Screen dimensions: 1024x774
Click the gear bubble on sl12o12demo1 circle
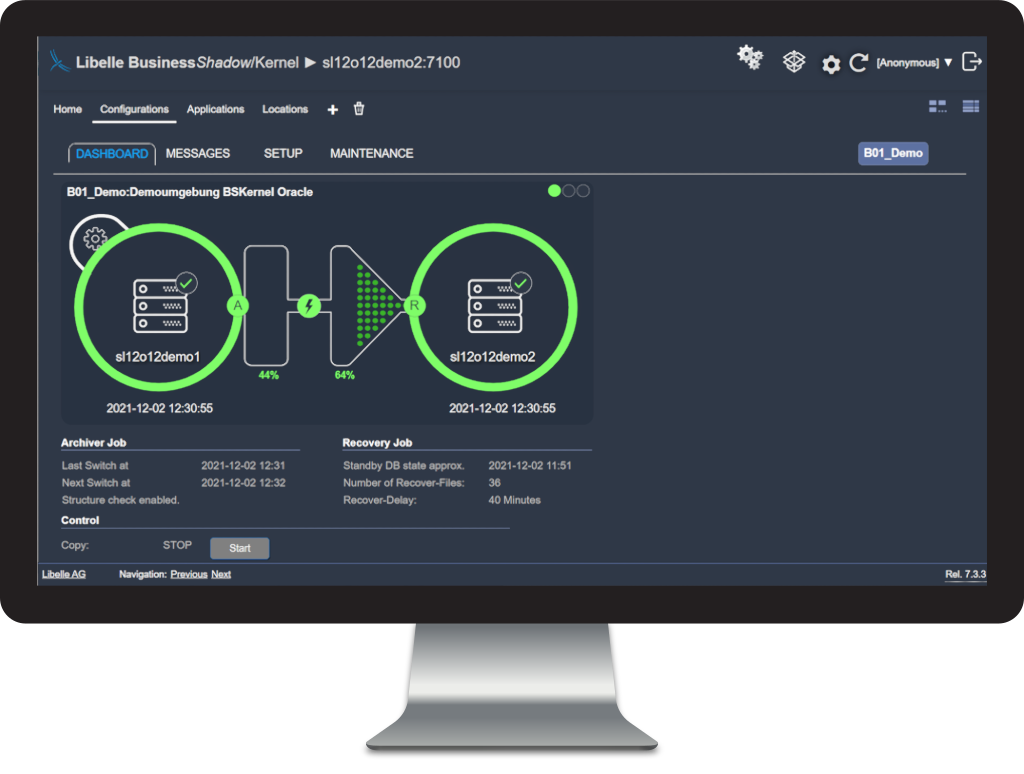tap(95, 238)
